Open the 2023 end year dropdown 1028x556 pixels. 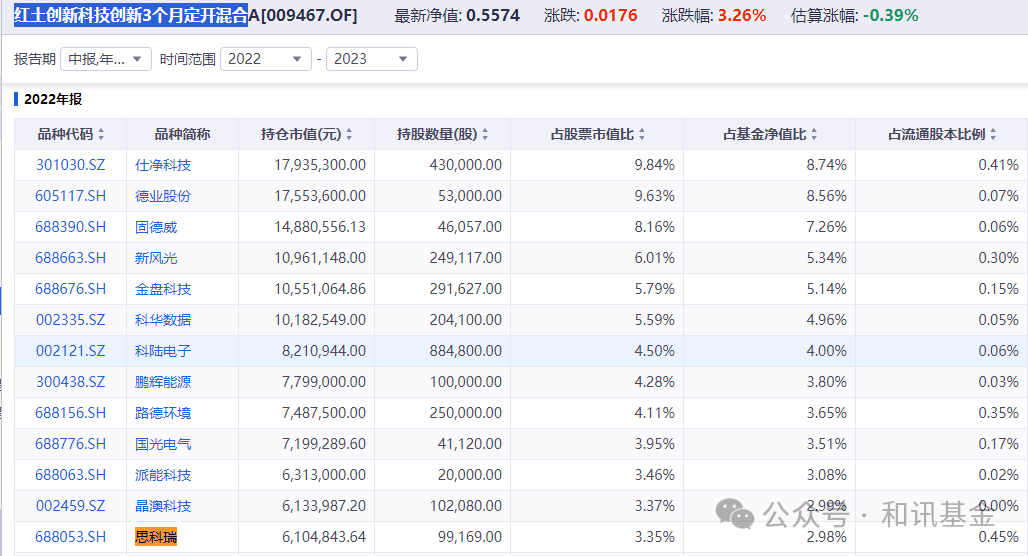point(372,59)
